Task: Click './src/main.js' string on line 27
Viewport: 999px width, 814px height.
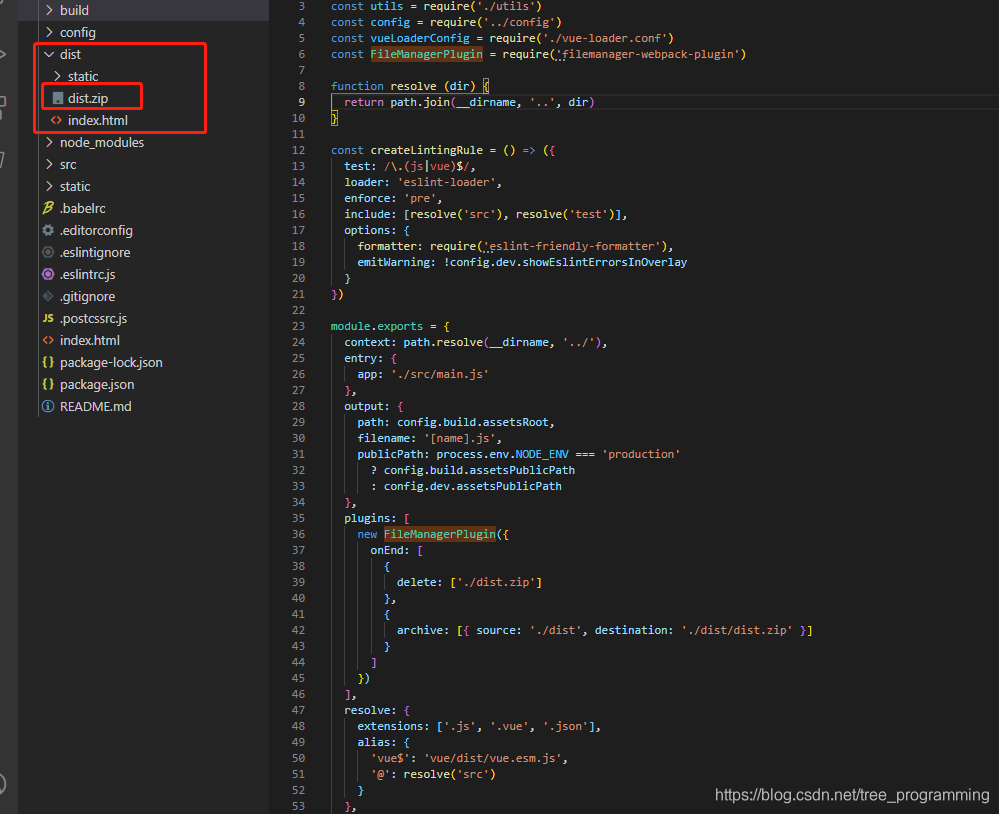Action: pyautogui.click(x=440, y=374)
